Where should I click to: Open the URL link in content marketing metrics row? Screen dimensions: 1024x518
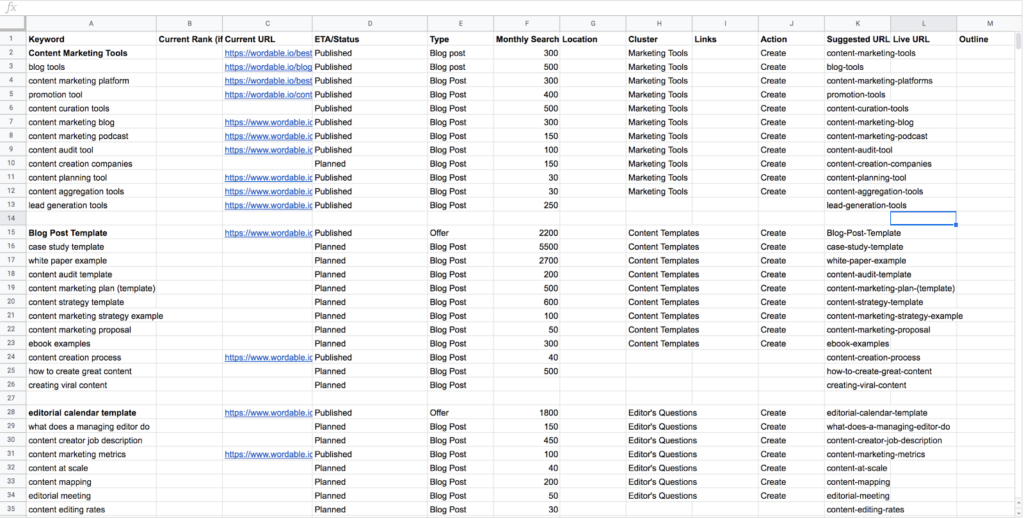click(x=268, y=454)
